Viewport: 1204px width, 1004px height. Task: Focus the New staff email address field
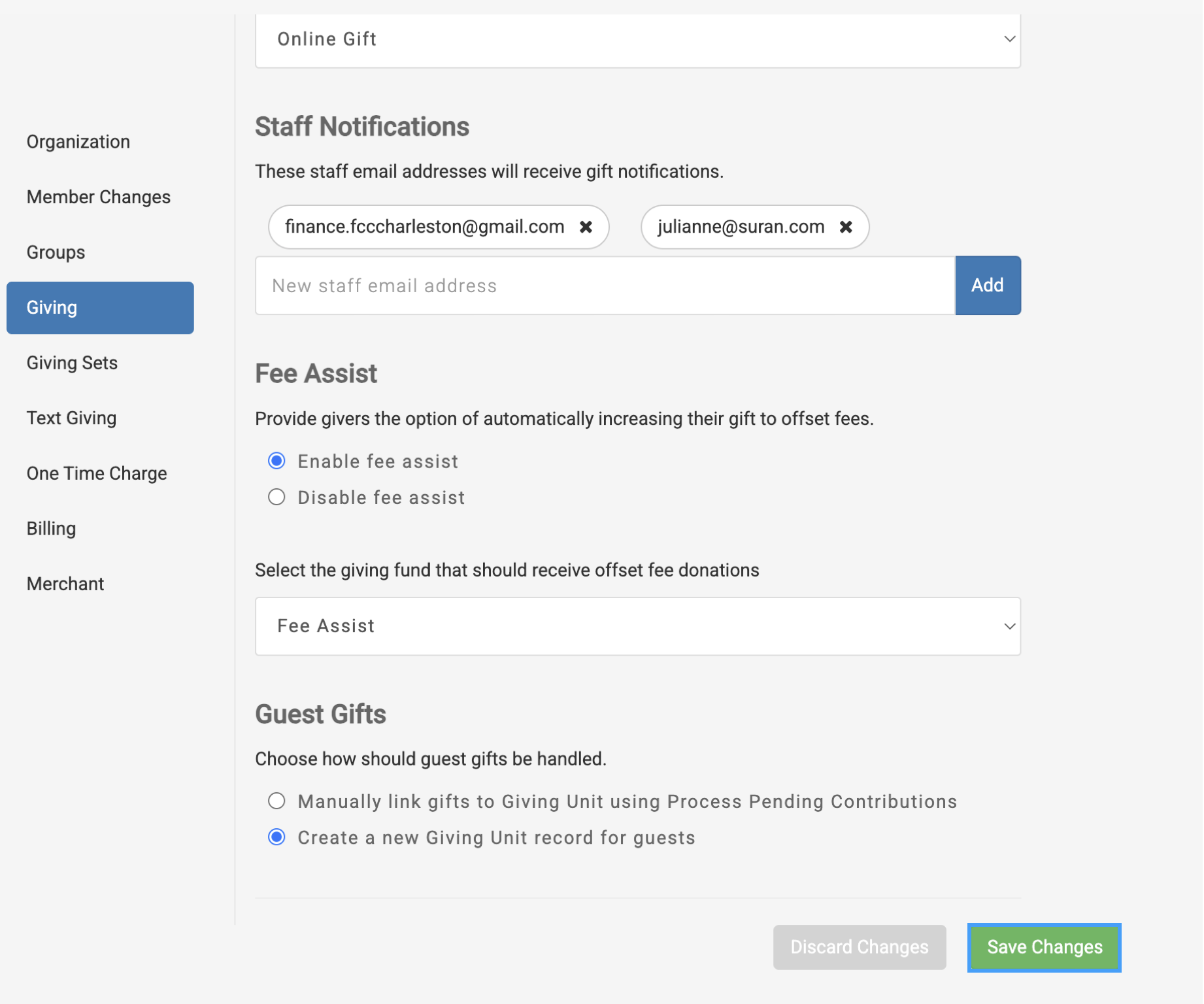tap(605, 286)
